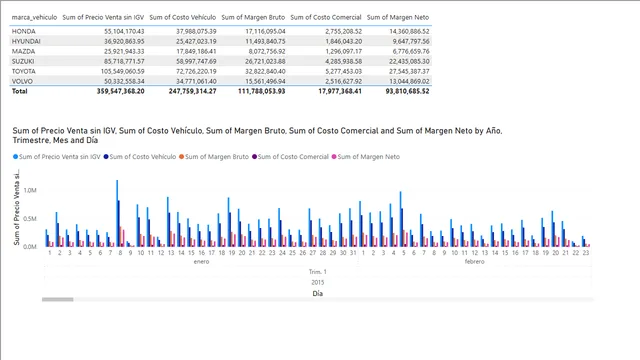Click VOLVO commercial cost 2,516,627.92
640x360 pixels.
344,81
